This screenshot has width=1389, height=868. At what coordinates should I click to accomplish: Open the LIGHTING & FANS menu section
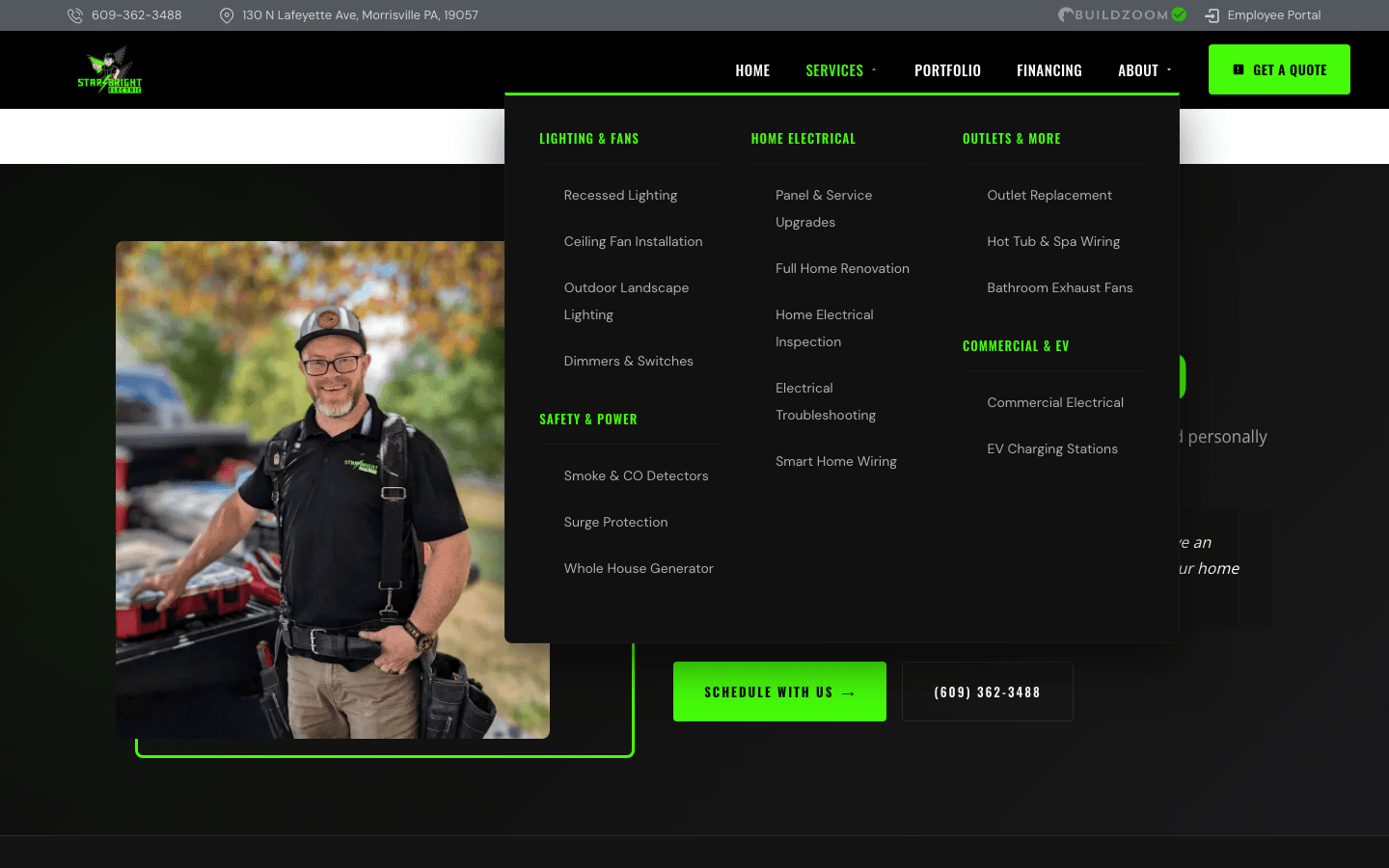[x=589, y=138]
